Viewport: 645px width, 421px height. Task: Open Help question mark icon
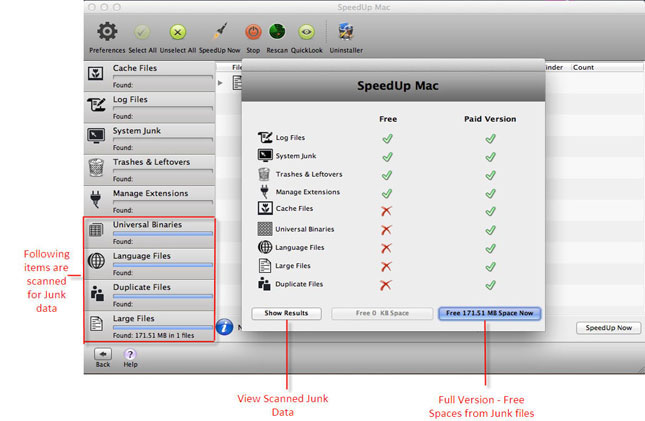pyautogui.click(x=130, y=354)
